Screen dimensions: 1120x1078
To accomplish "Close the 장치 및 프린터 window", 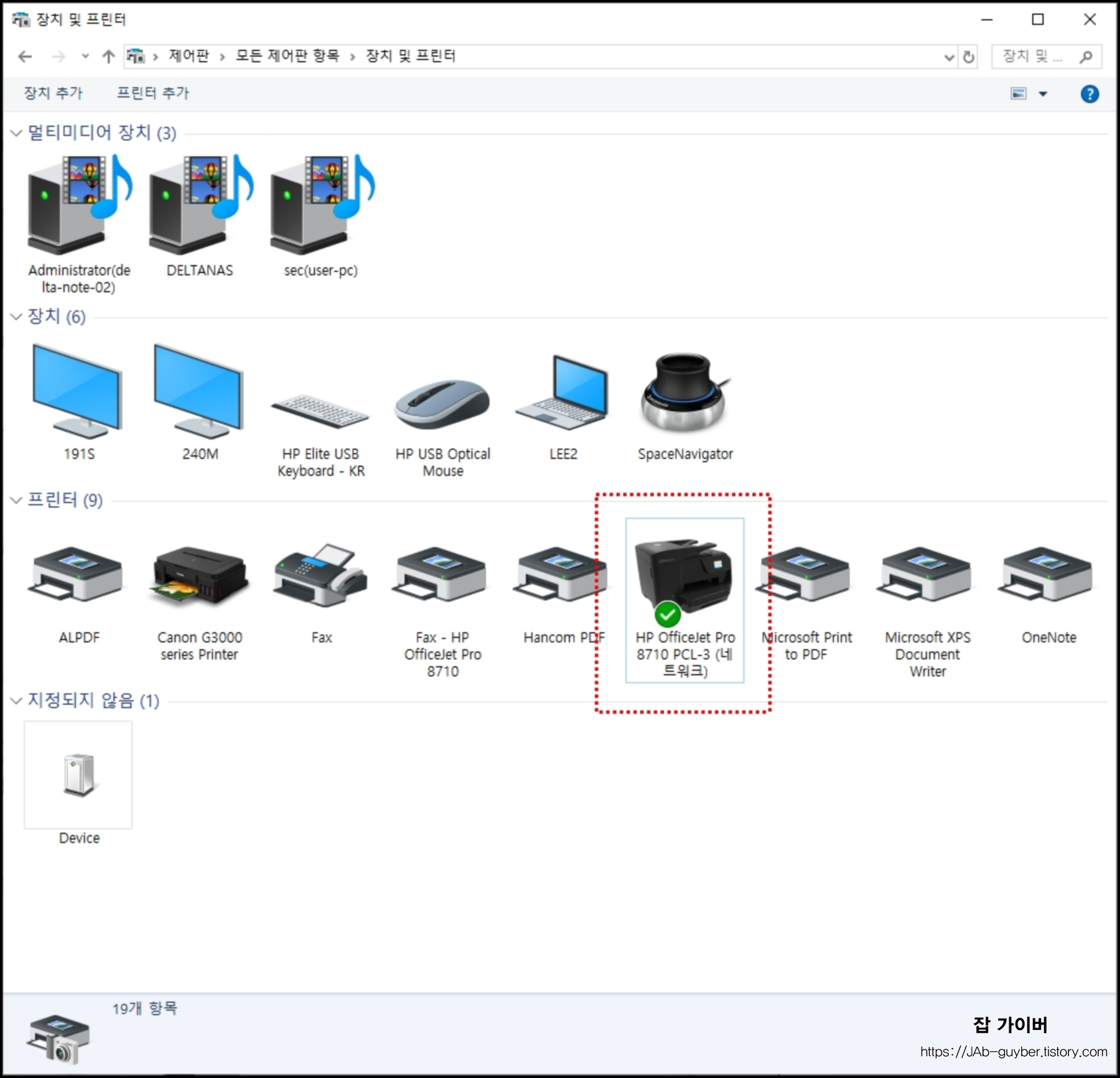I will 1090,19.
